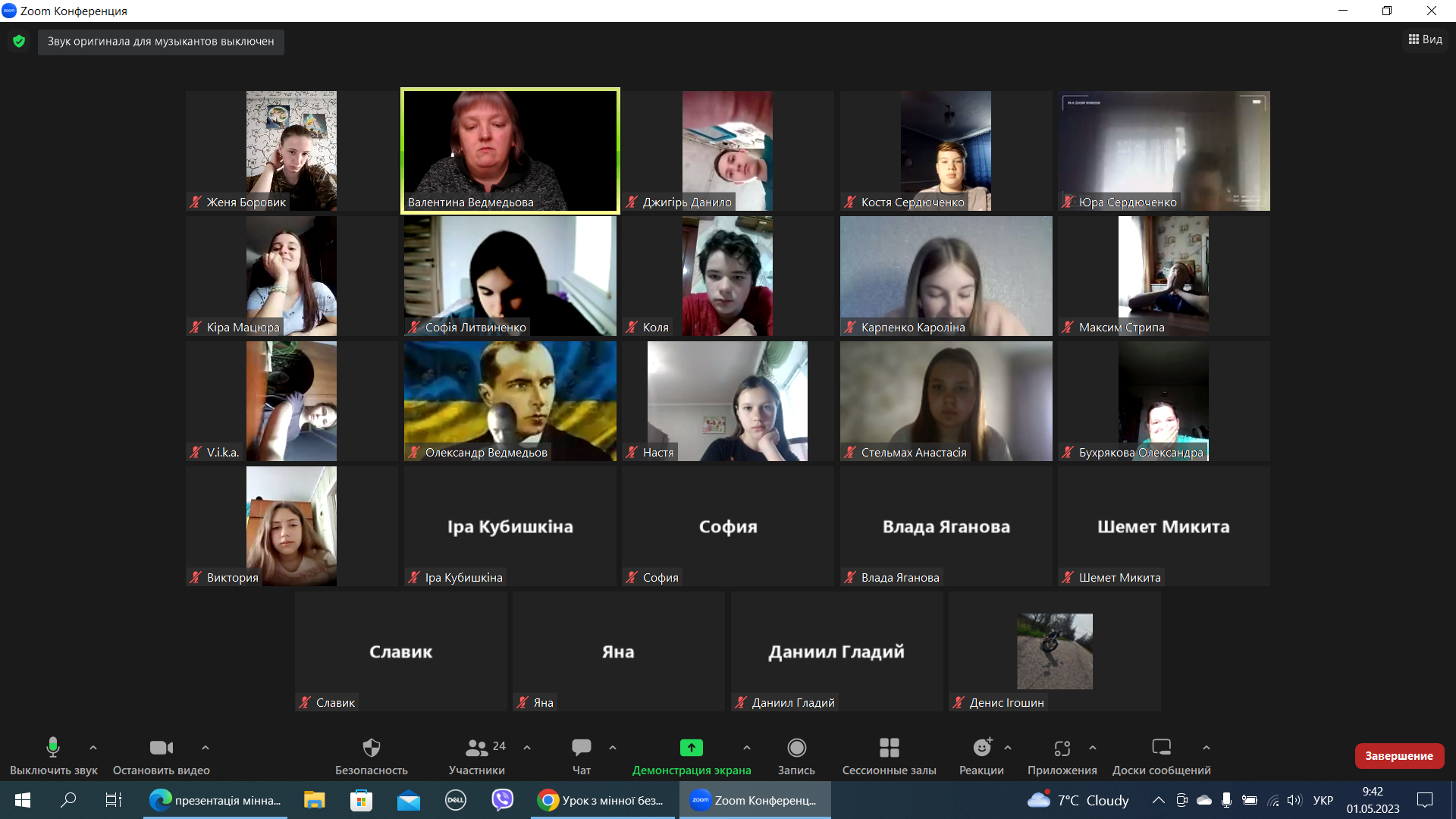Open the Security shield icon
1456x819 pixels.
[371, 748]
